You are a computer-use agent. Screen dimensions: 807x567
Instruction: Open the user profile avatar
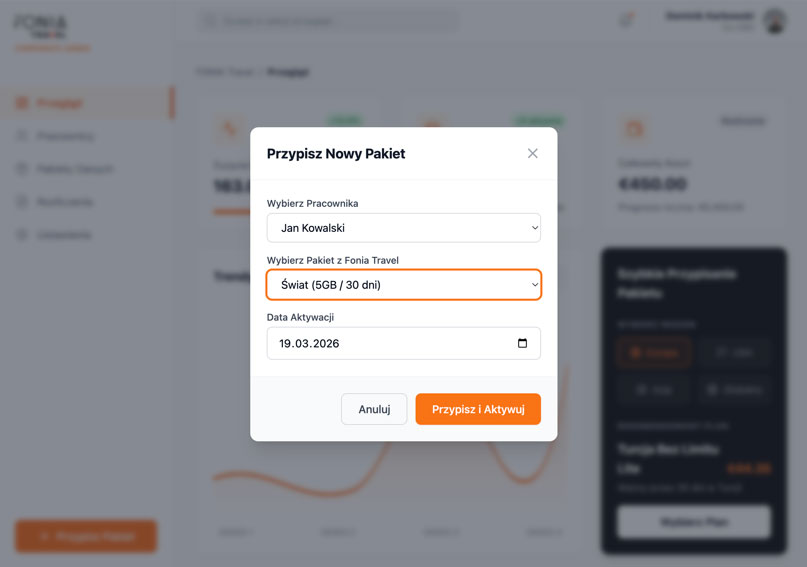(774, 20)
